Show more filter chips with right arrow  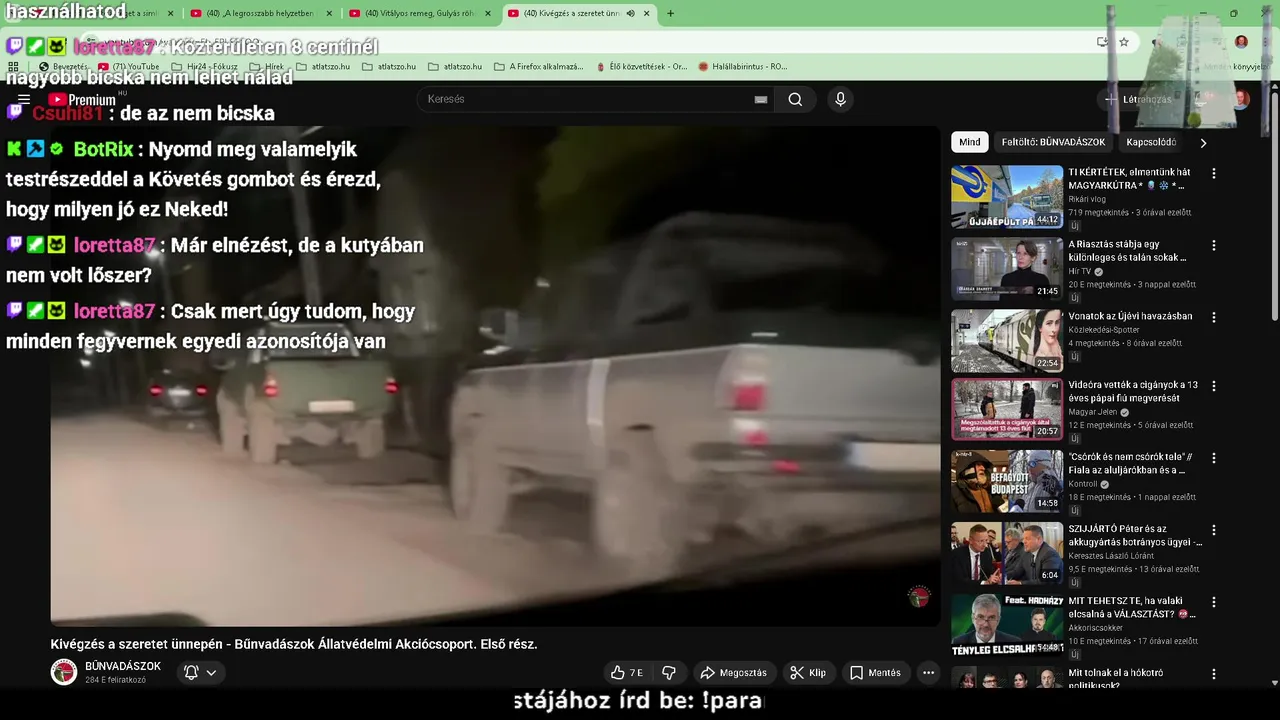1203,143
